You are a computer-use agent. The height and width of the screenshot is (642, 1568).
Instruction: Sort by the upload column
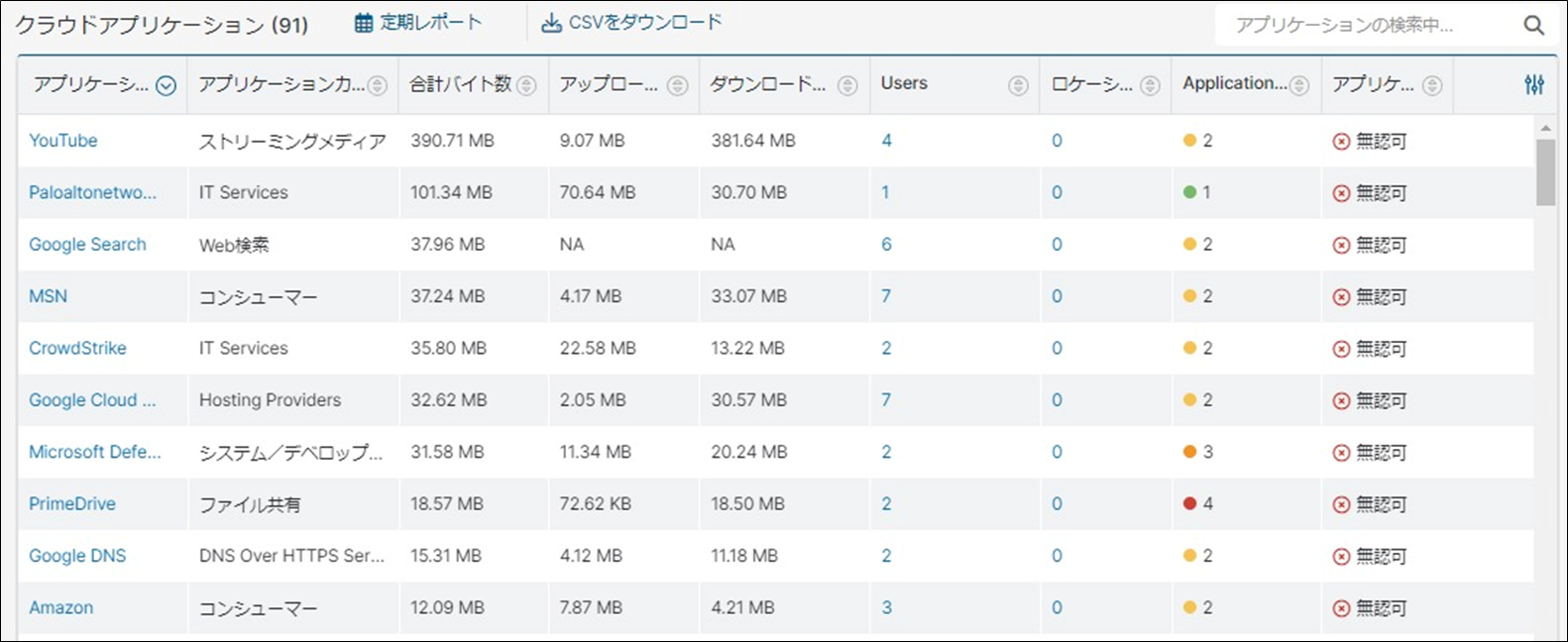pos(677,86)
